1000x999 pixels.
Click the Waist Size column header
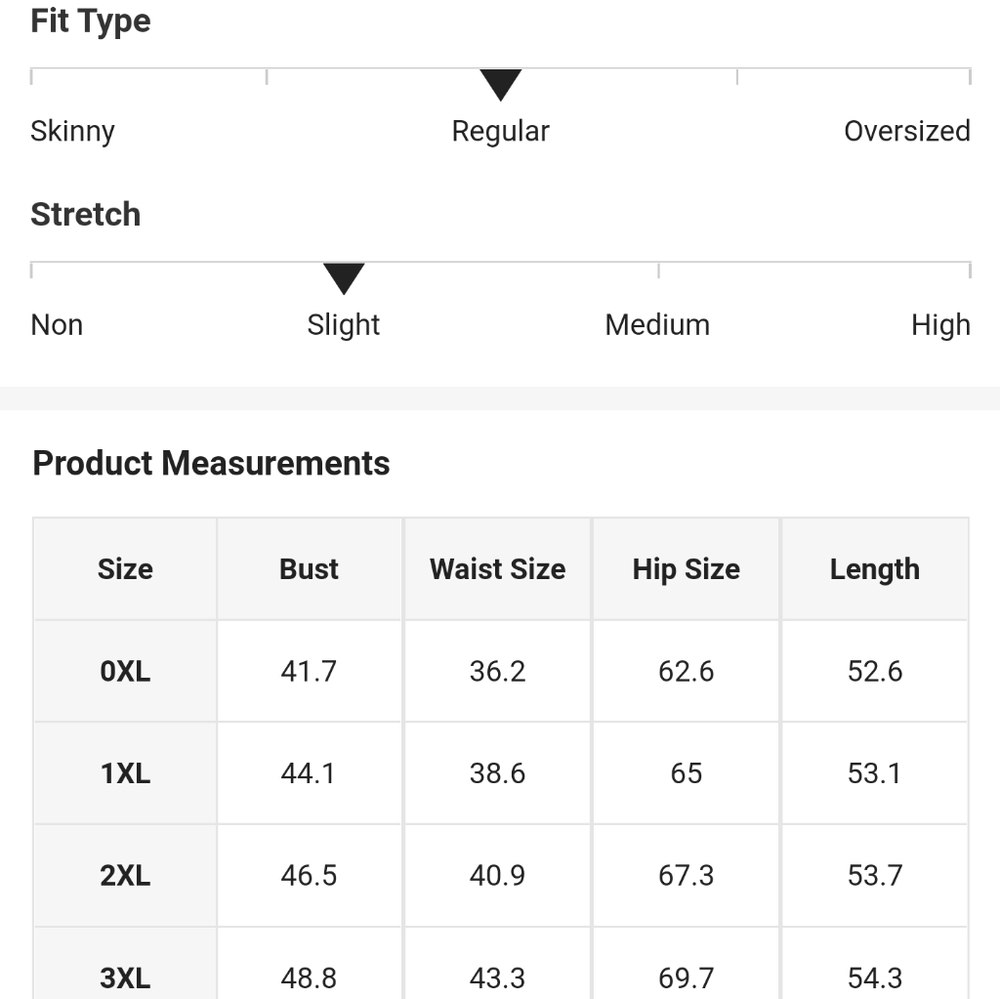pos(497,569)
